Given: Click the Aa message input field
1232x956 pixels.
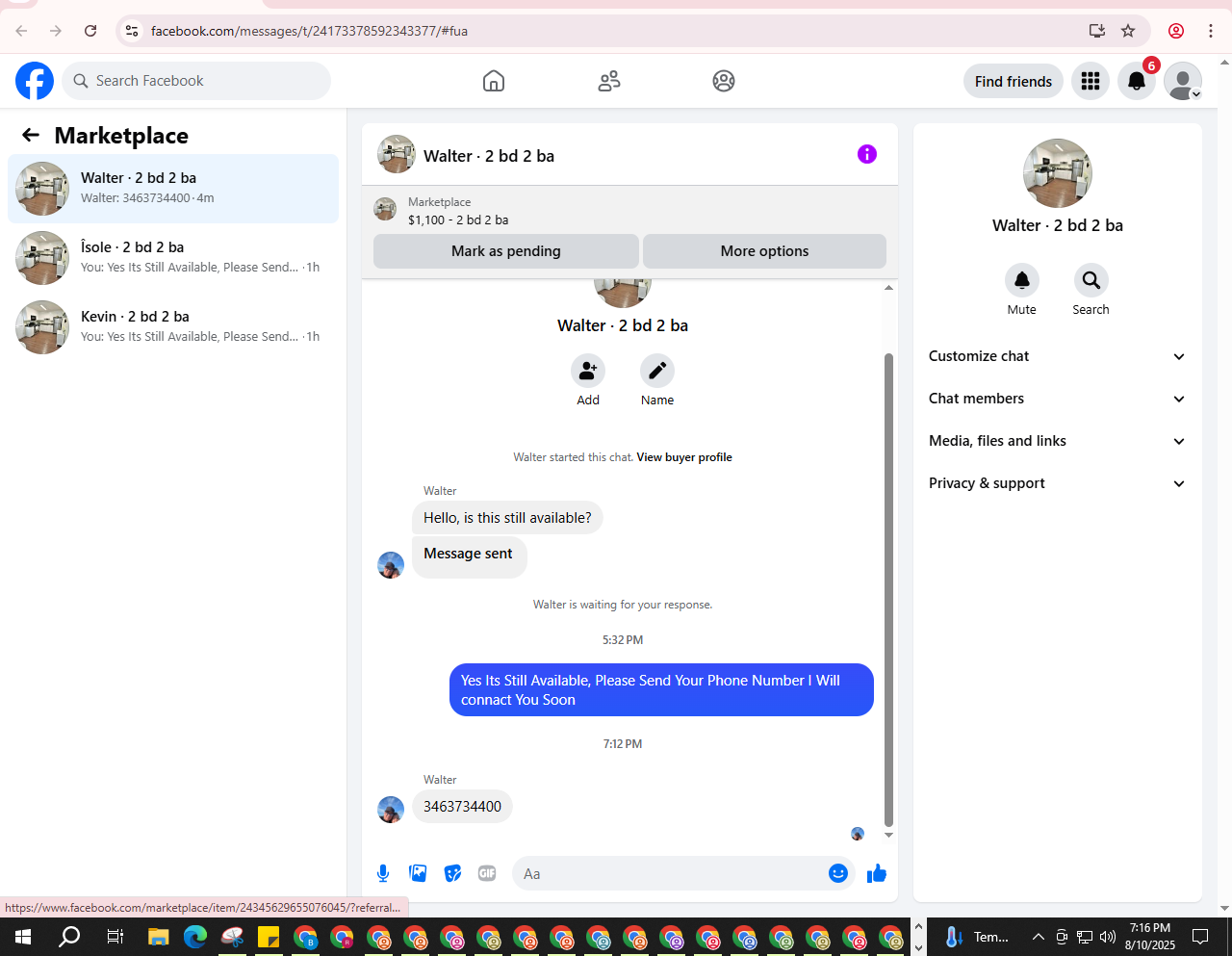Looking at the screenshot, I should click(670, 873).
